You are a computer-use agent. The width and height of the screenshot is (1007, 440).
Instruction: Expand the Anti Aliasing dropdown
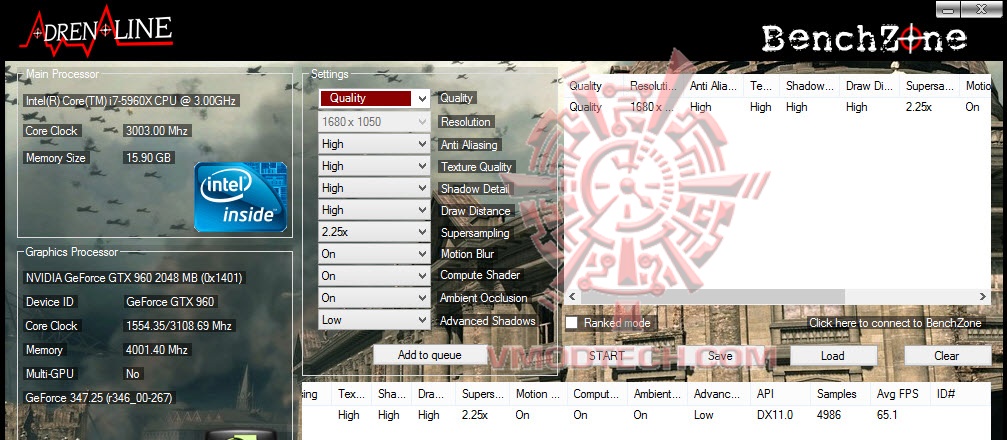click(374, 144)
